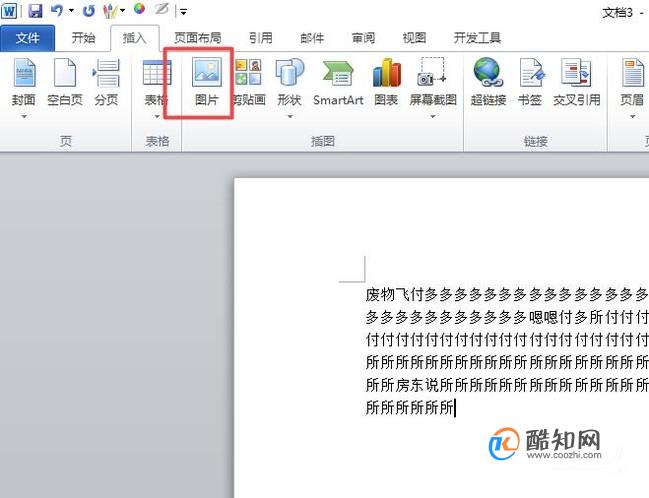The width and height of the screenshot is (649, 498).
Task: Take a screenshot with 屏幕截图
Action: click(x=433, y=82)
